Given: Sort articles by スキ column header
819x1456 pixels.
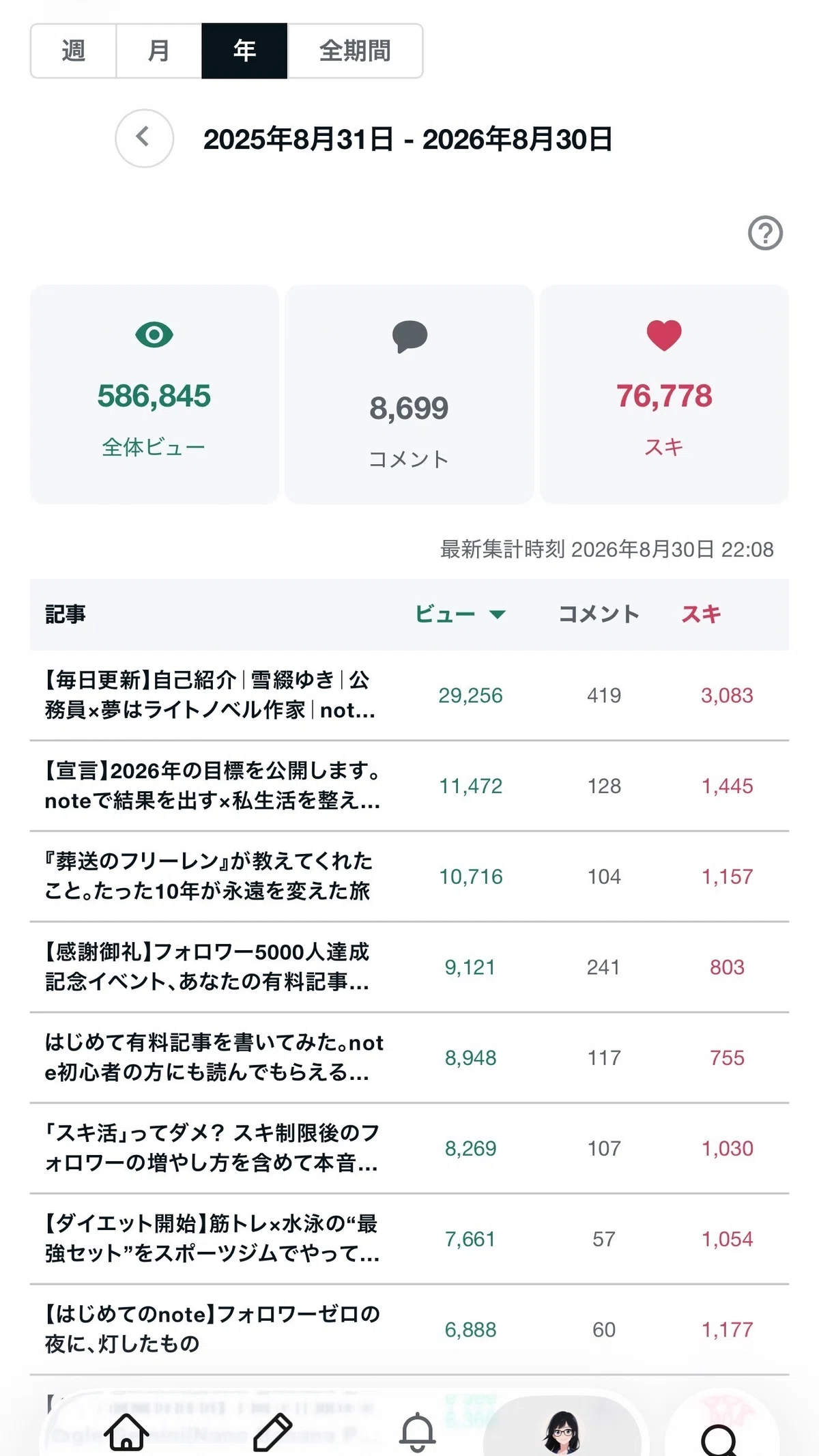Looking at the screenshot, I should [701, 614].
